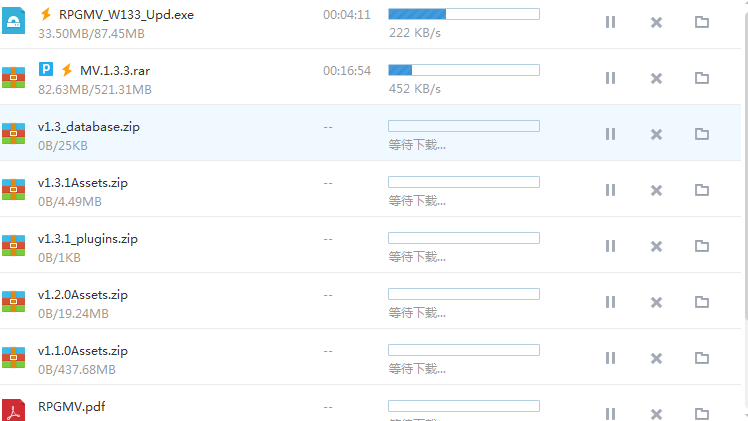748x421 pixels.
Task: Select the file name v1.3.1_plugins.zip
Action: click(x=88, y=239)
